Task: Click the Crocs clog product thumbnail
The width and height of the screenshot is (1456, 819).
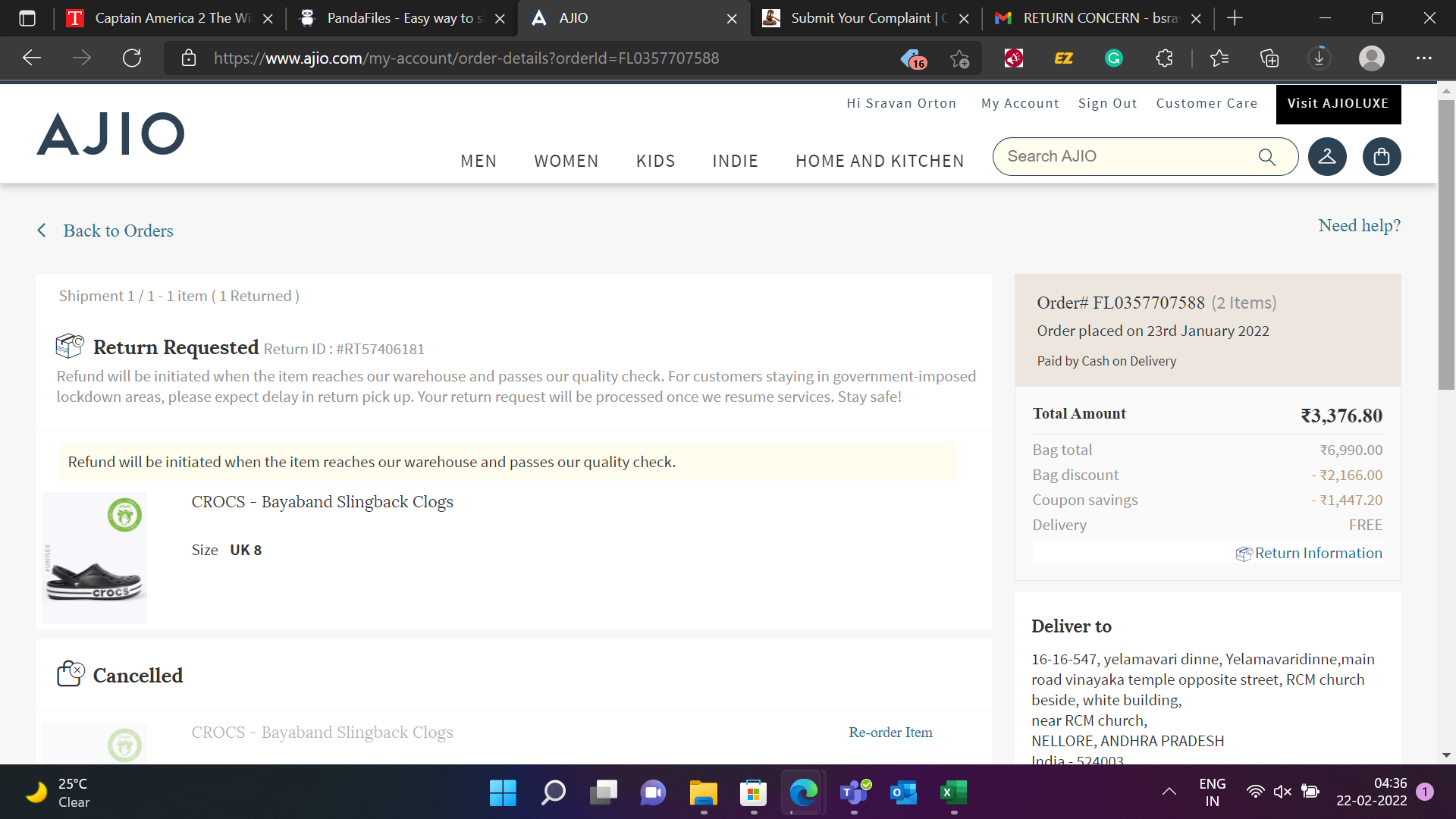Action: (x=95, y=559)
